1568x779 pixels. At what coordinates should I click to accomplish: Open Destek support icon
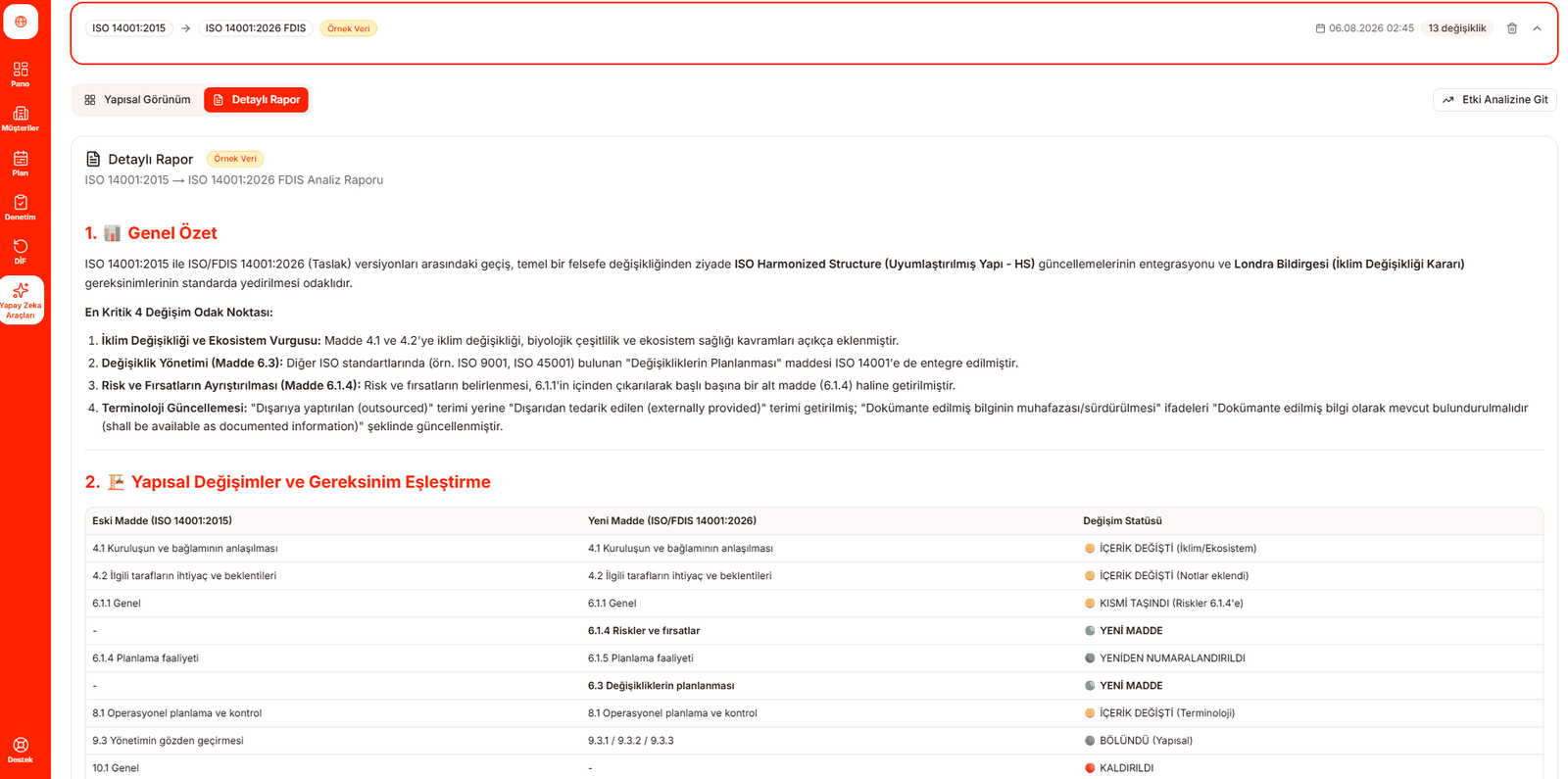[x=21, y=751]
